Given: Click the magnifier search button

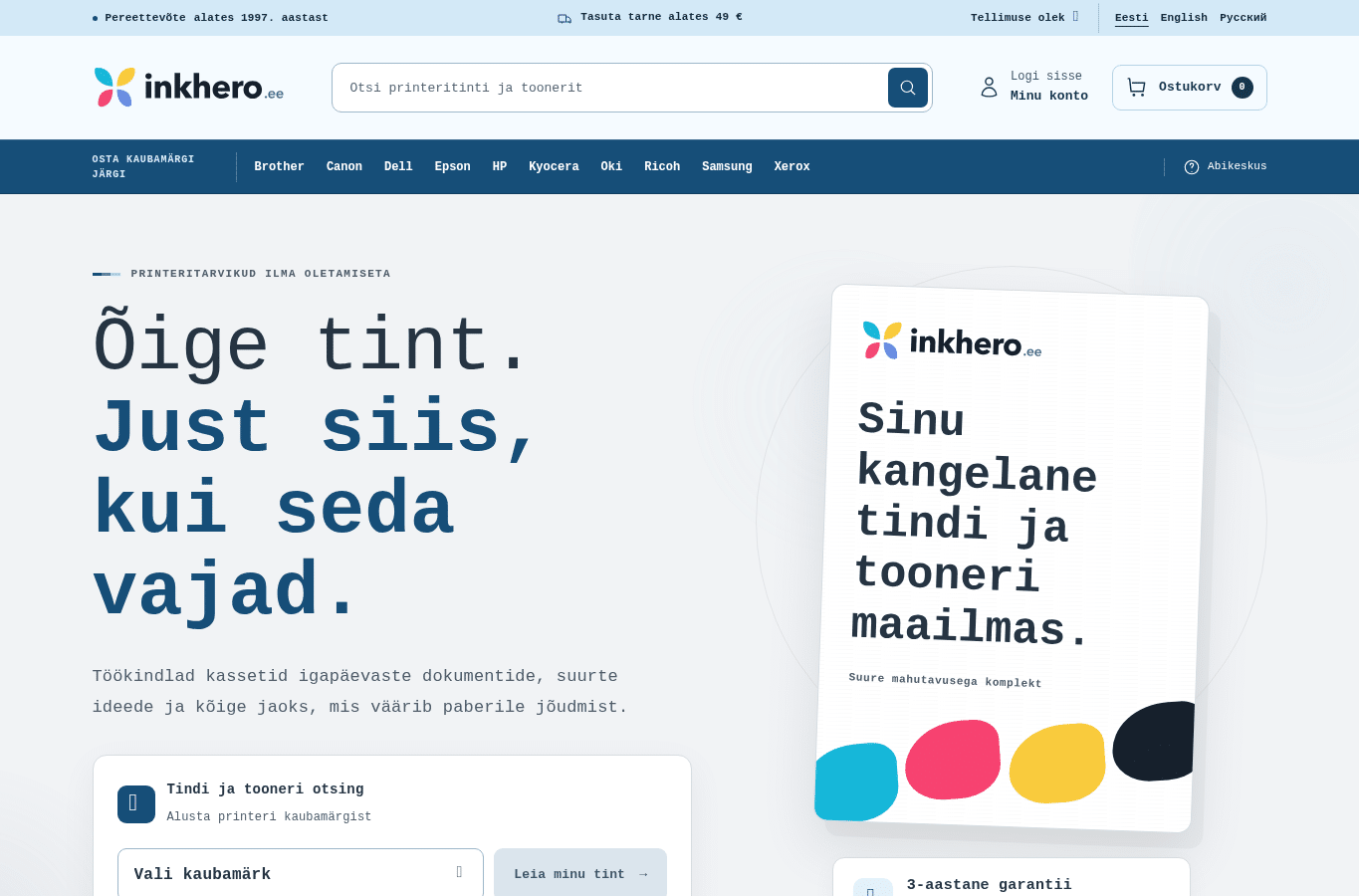Looking at the screenshot, I should pos(908,88).
